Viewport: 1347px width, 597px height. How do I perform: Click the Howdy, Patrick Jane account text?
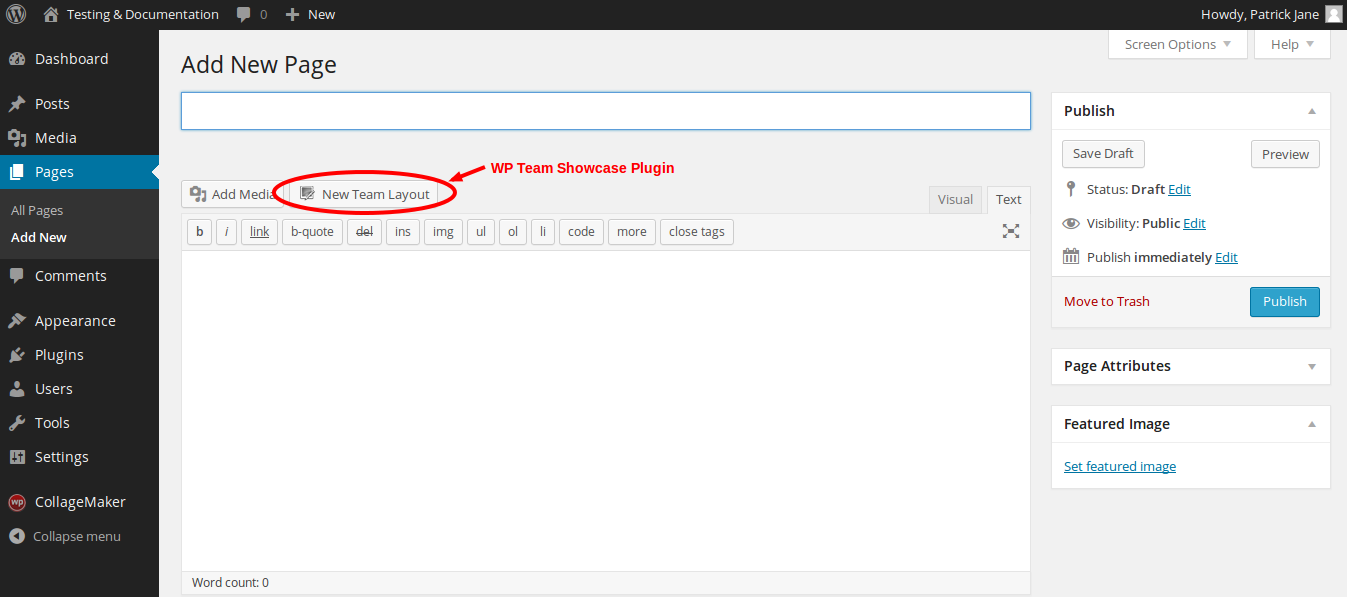pyautogui.click(x=1260, y=14)
